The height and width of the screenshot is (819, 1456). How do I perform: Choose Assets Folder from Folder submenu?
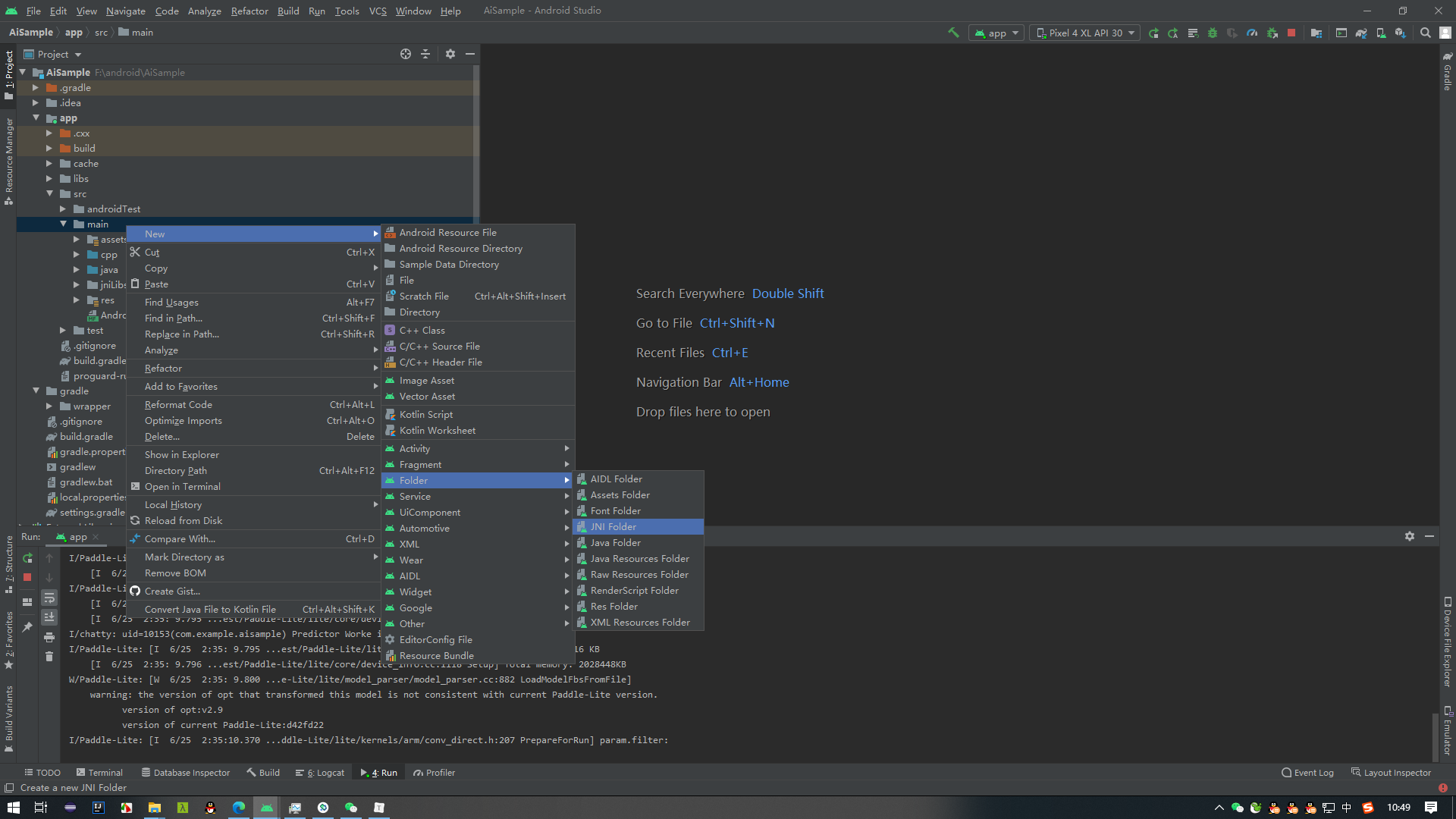[x=639, y=495]
